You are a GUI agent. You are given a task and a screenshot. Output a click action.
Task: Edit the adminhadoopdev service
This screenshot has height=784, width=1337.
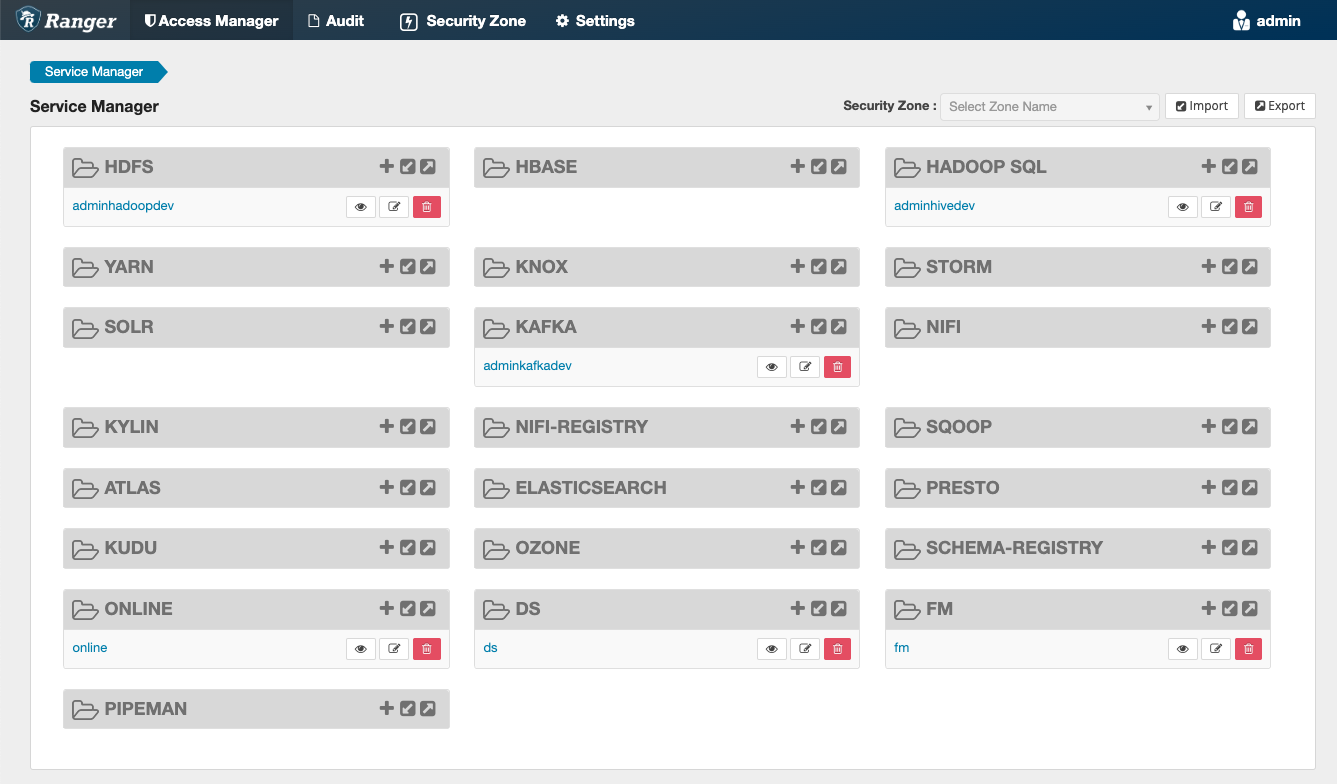coord(394,207)
